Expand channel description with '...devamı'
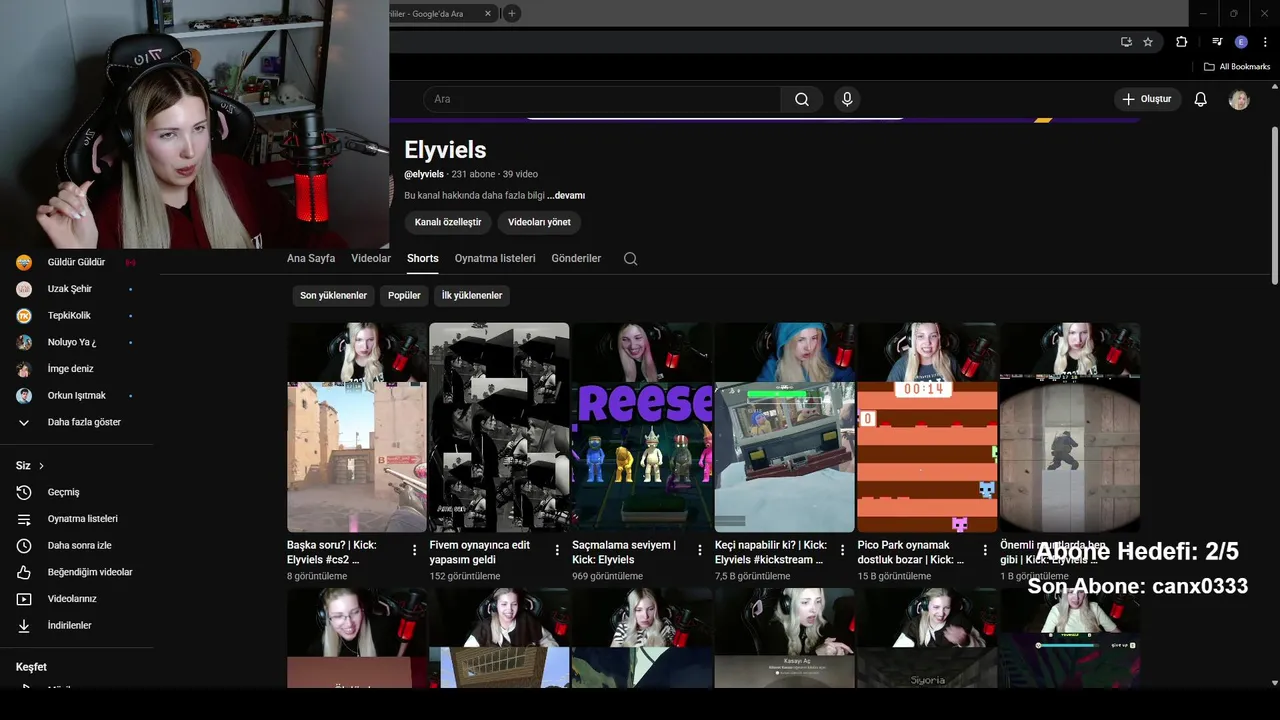This screenshot has width=1280, height=720. coord(566,196)
